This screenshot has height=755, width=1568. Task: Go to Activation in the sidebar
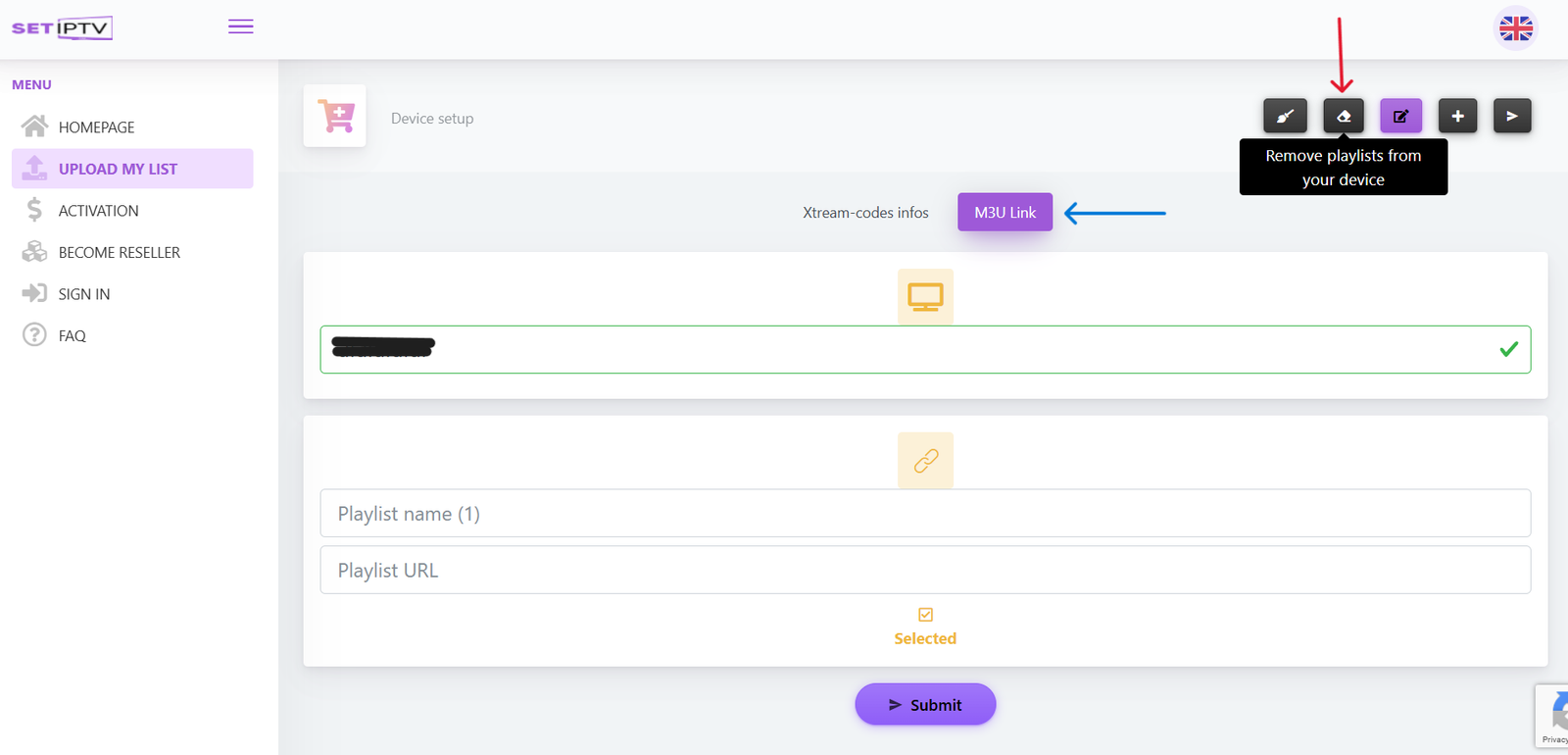[98, 211]
